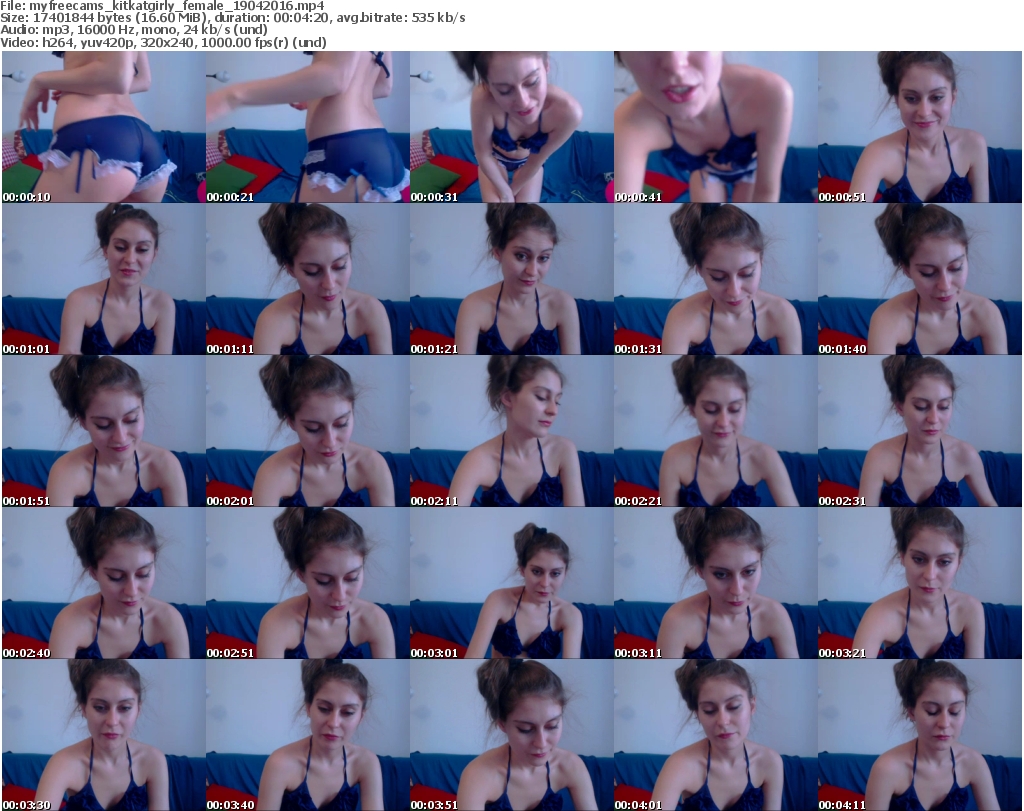The height and width of the screenshot is (811, 1024).
Task: Open the frame with timestamp 00:00:21
Action: [x=308, y=127]
